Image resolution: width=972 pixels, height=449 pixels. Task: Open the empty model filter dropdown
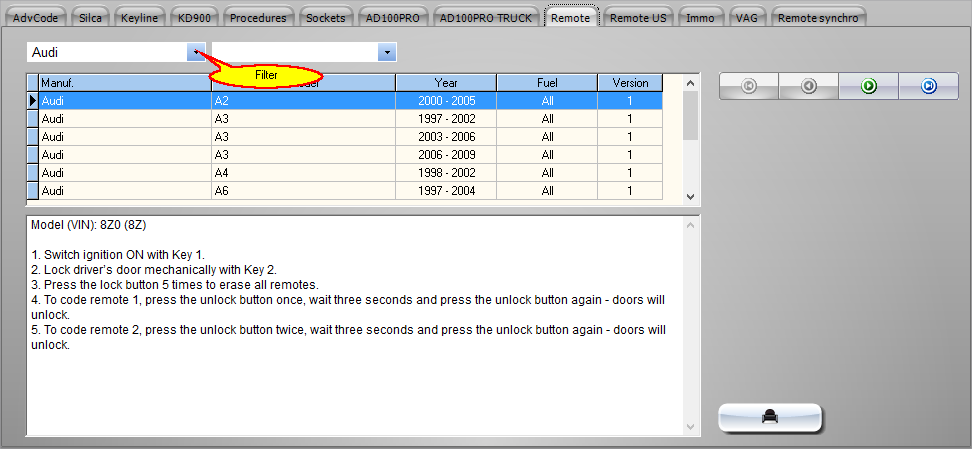coord(386,52)
